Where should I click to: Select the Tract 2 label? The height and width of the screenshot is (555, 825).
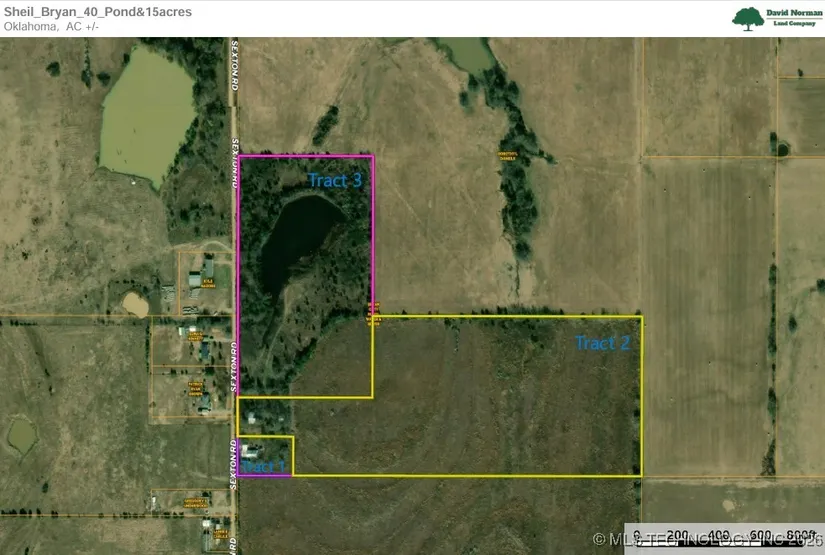tap(602, 343)
